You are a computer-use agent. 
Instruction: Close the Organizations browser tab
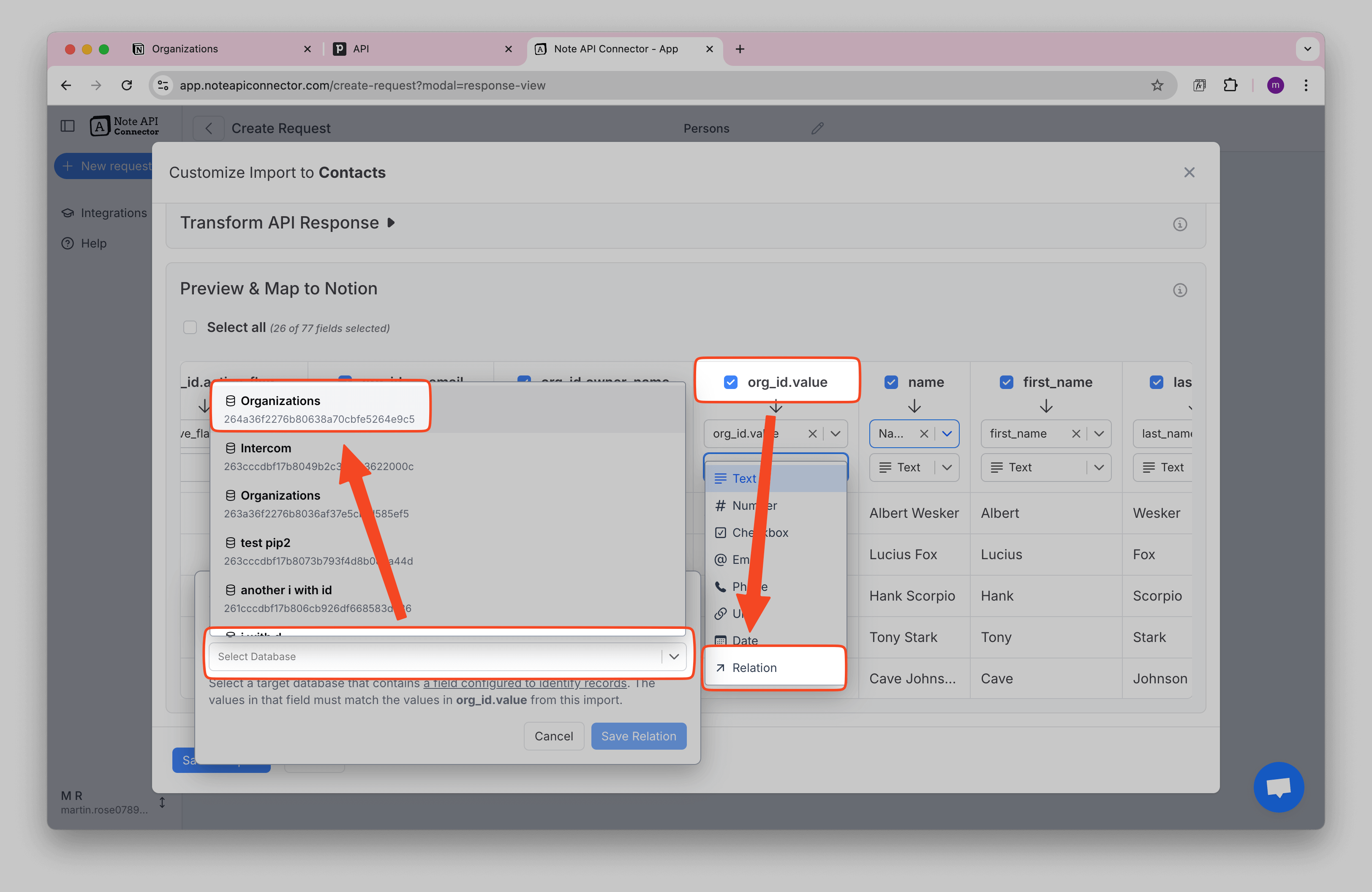(x=307, y=49)
